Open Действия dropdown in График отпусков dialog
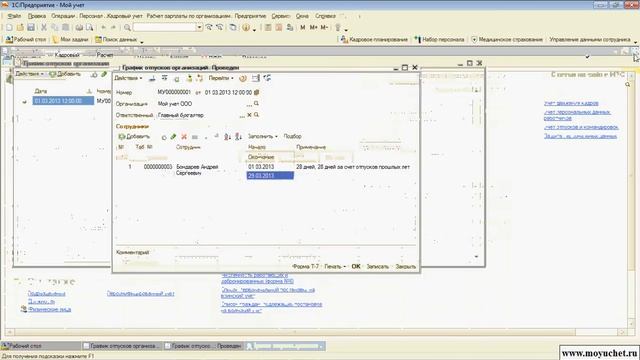 [128, 78]
